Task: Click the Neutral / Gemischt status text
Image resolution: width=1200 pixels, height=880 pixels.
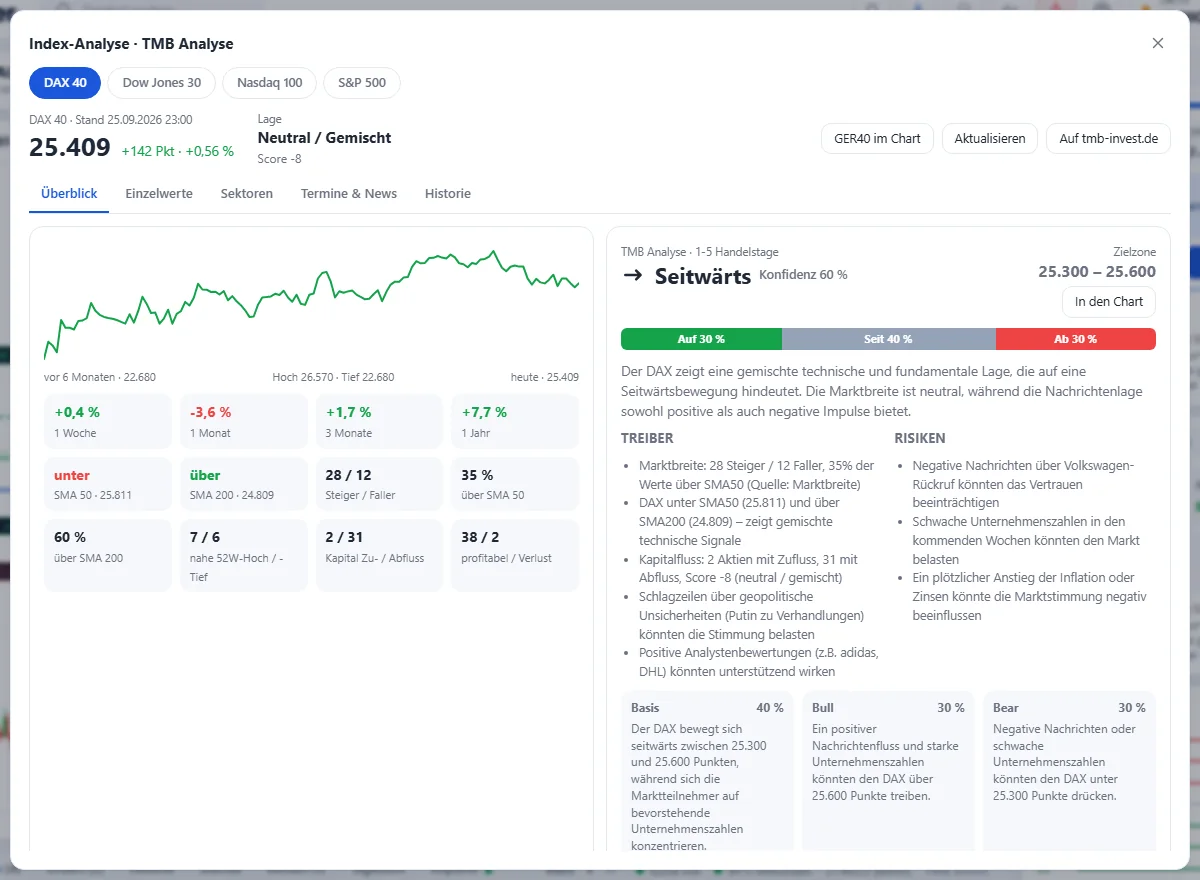Action: click(325, 138)
